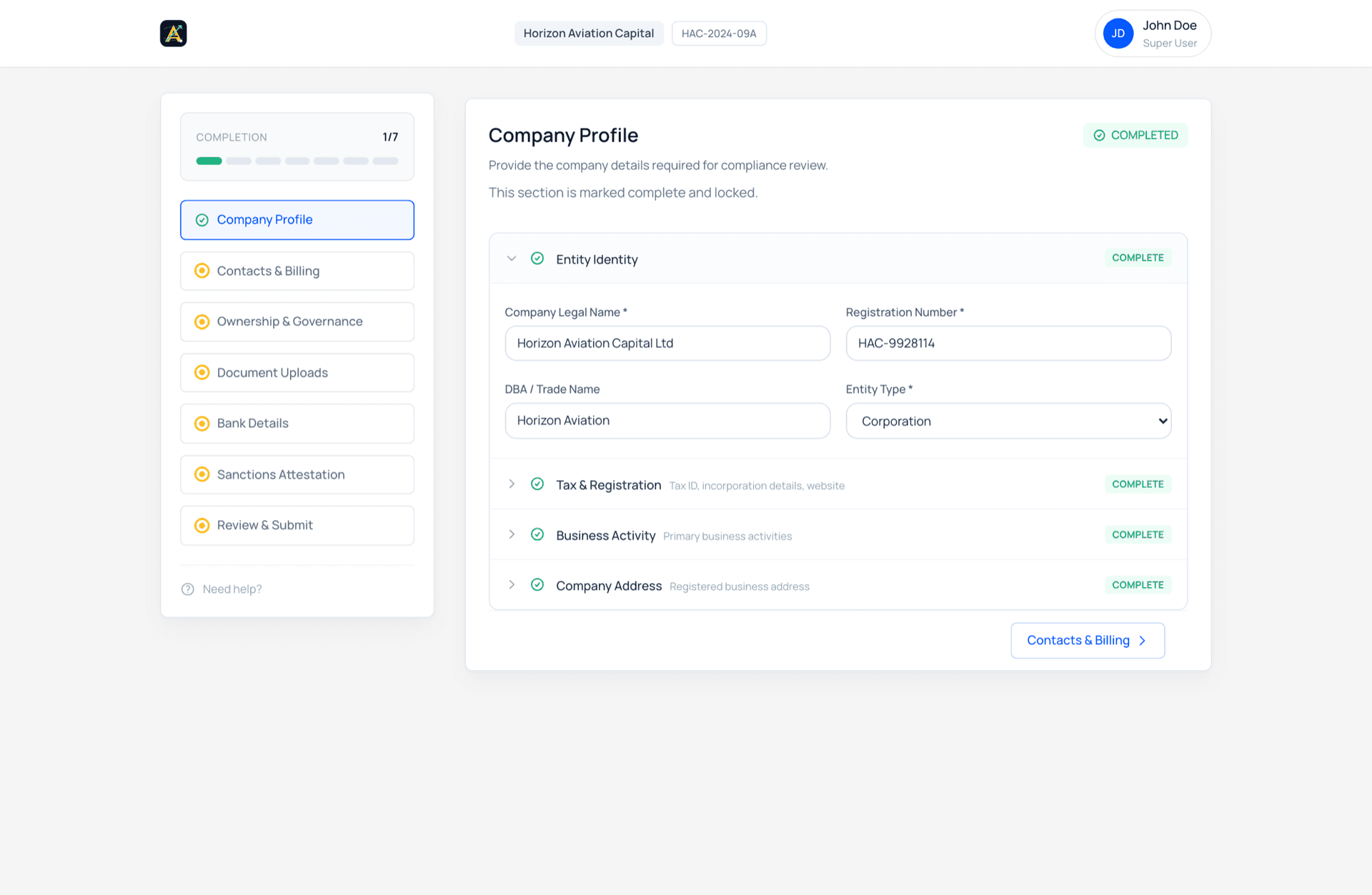Image resolution: width=1372 pixels, height=895 pixels.
Task: Click the Need help question mark icon
Action: [x=188, y=589]
